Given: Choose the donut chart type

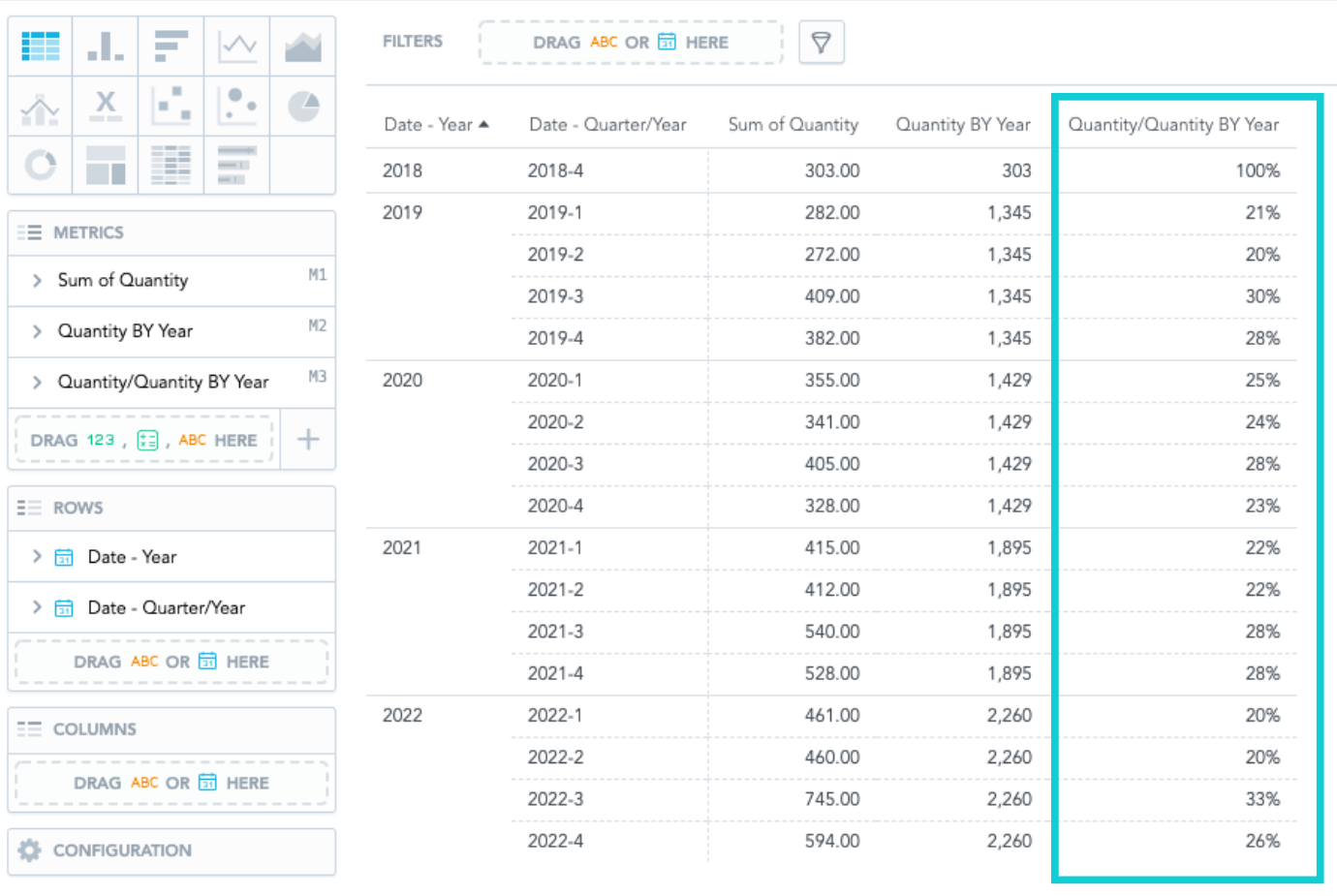Looking at the screenshot, I should click(x=40, y=166).
